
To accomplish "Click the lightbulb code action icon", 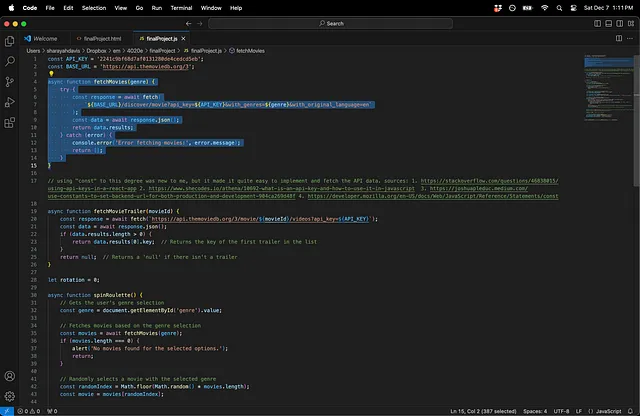I will coord(51,73).
